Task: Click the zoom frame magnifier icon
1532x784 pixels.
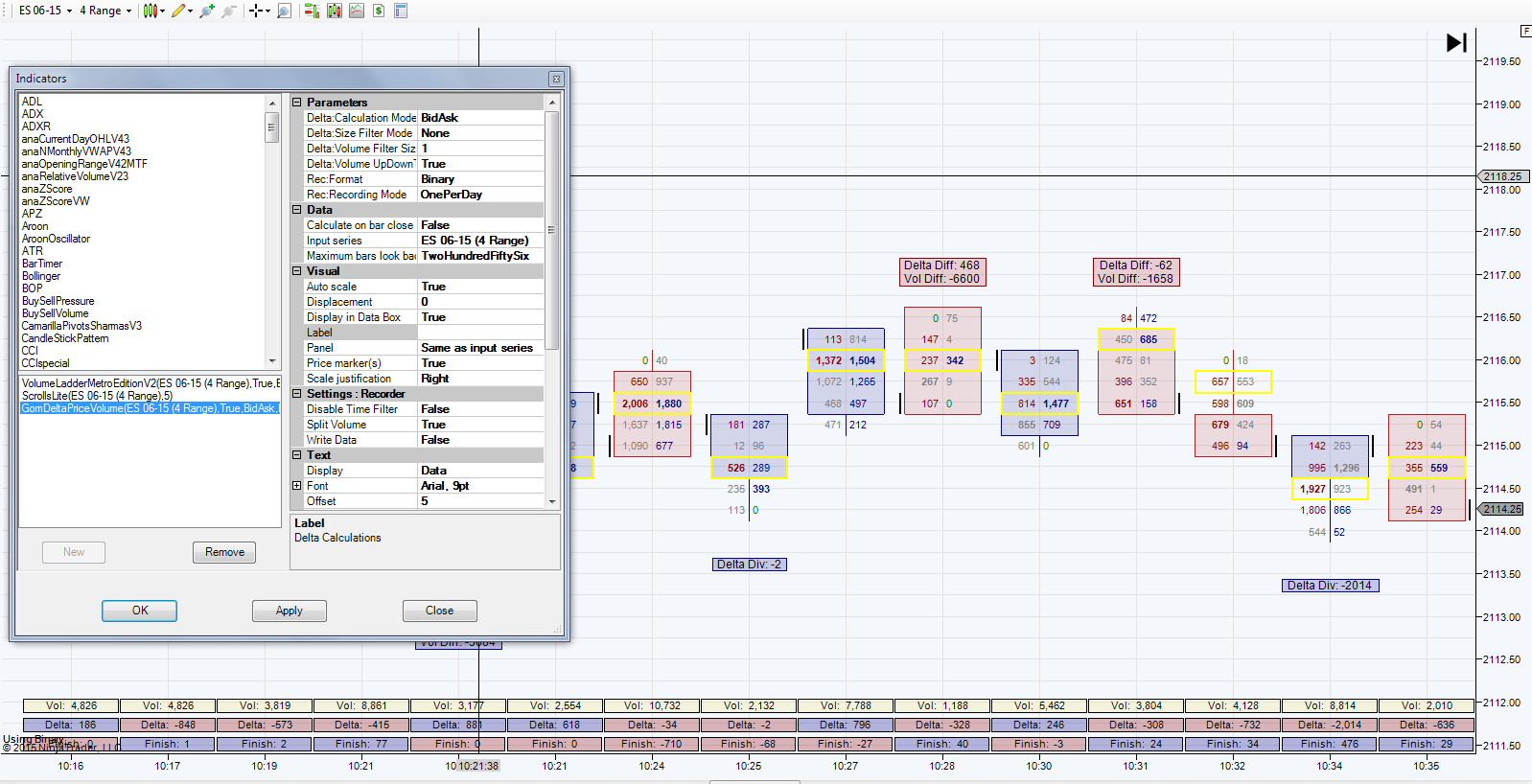Action: coord(284,11)
